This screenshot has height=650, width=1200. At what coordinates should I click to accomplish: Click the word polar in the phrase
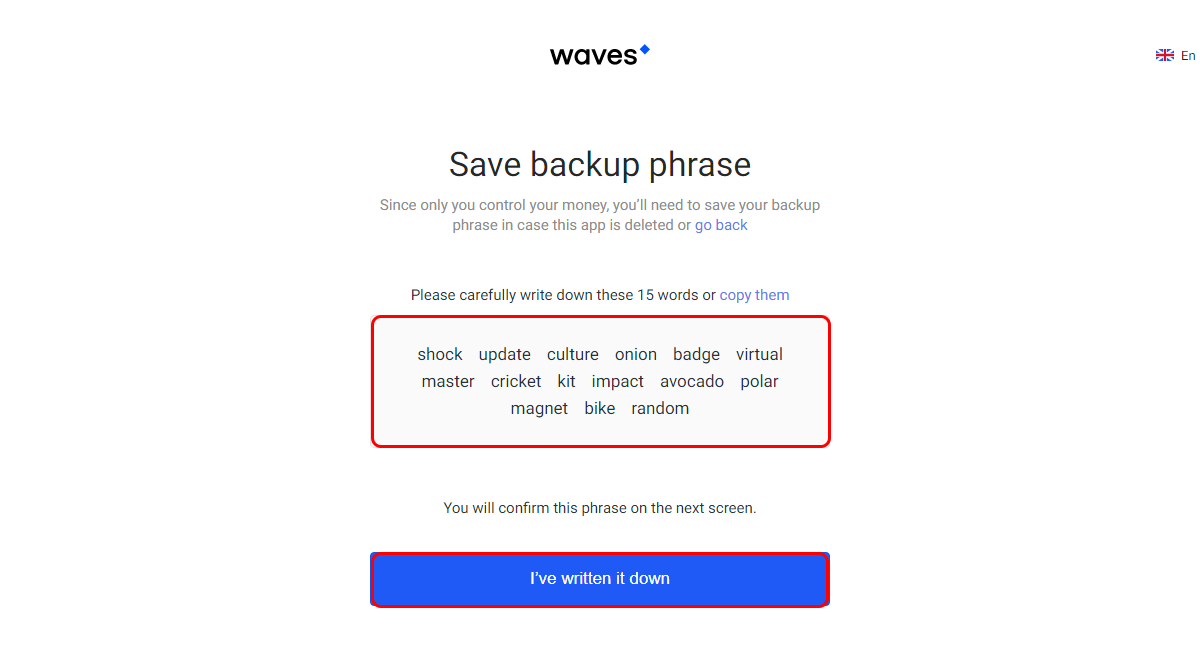tap(759, 382)
